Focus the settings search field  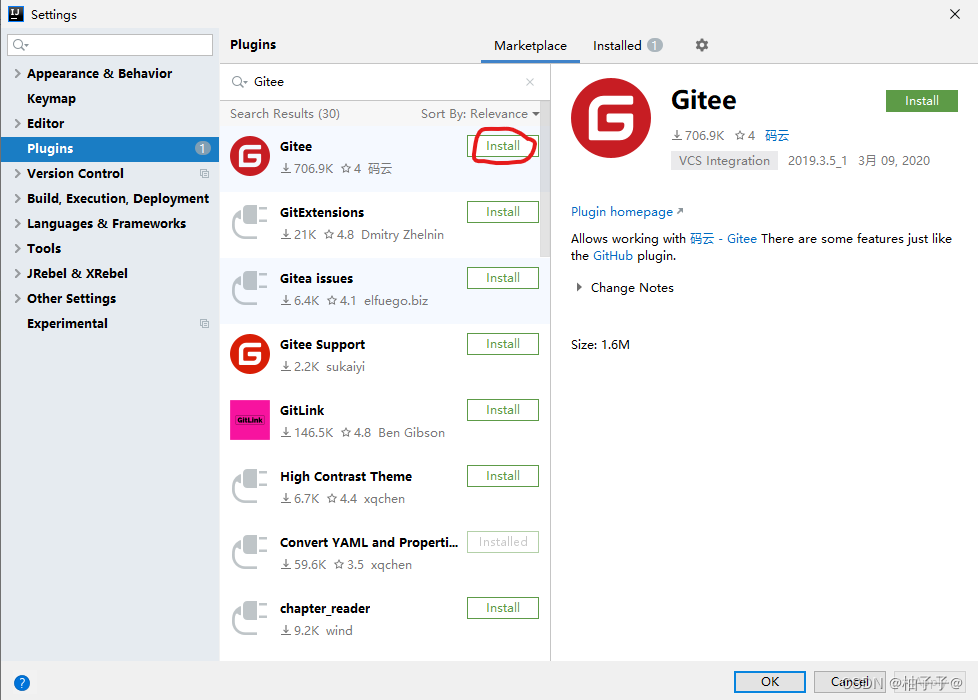[x=110, y=45]
